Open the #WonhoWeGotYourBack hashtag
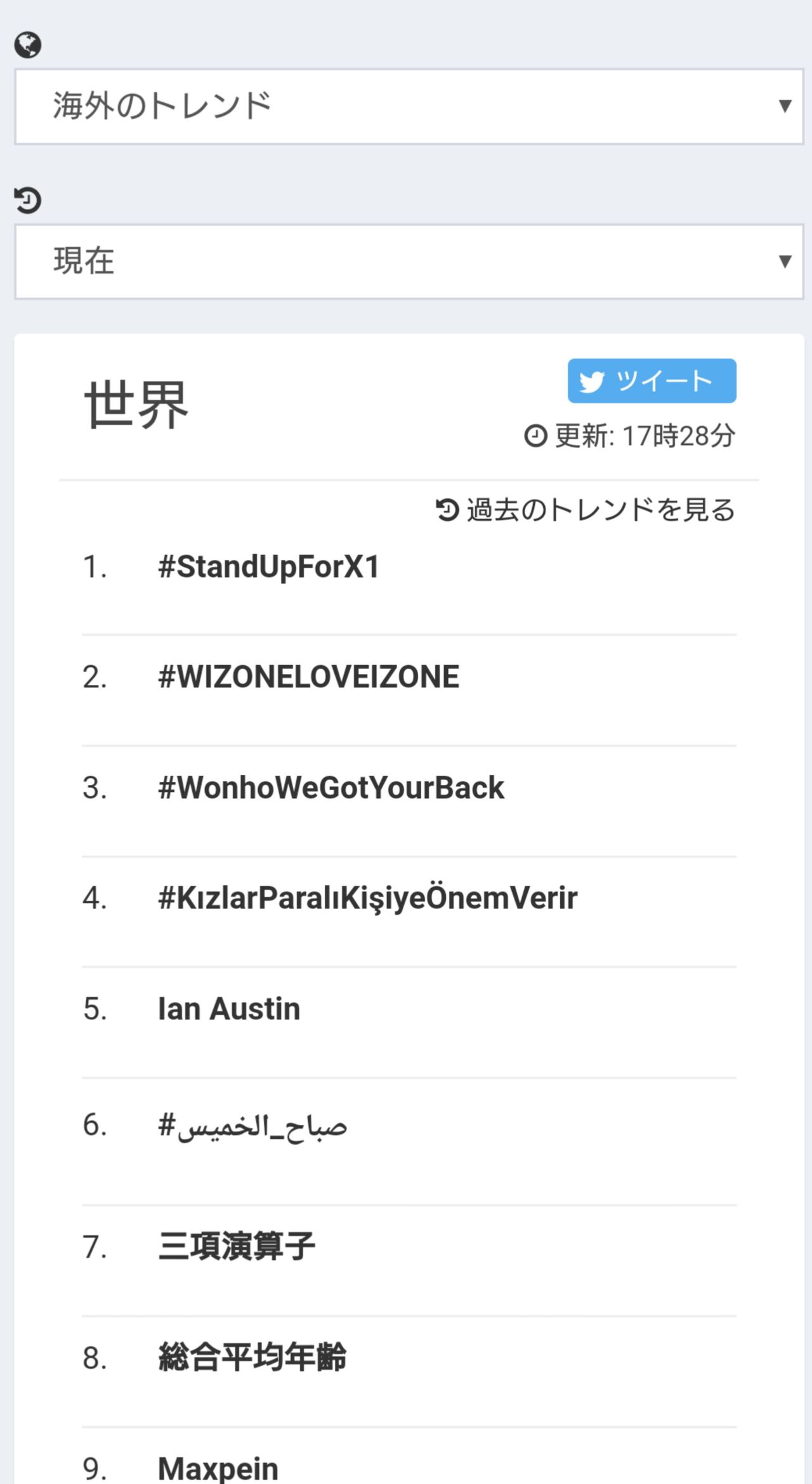 [331, 788]
